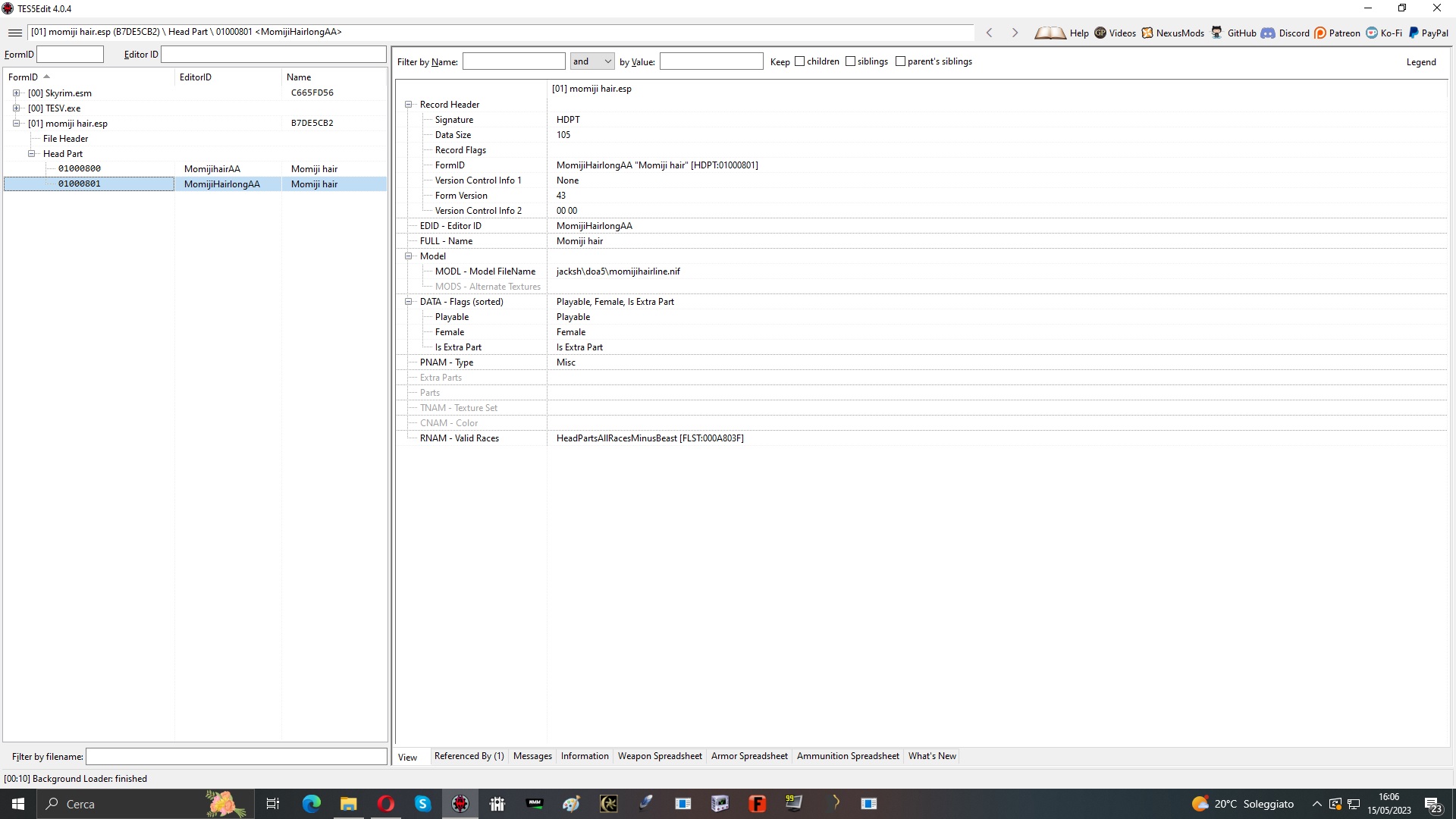Open Discord link
Image resolution: width=1456 pixels, height=819 pixels.
tap(1285, 33)
